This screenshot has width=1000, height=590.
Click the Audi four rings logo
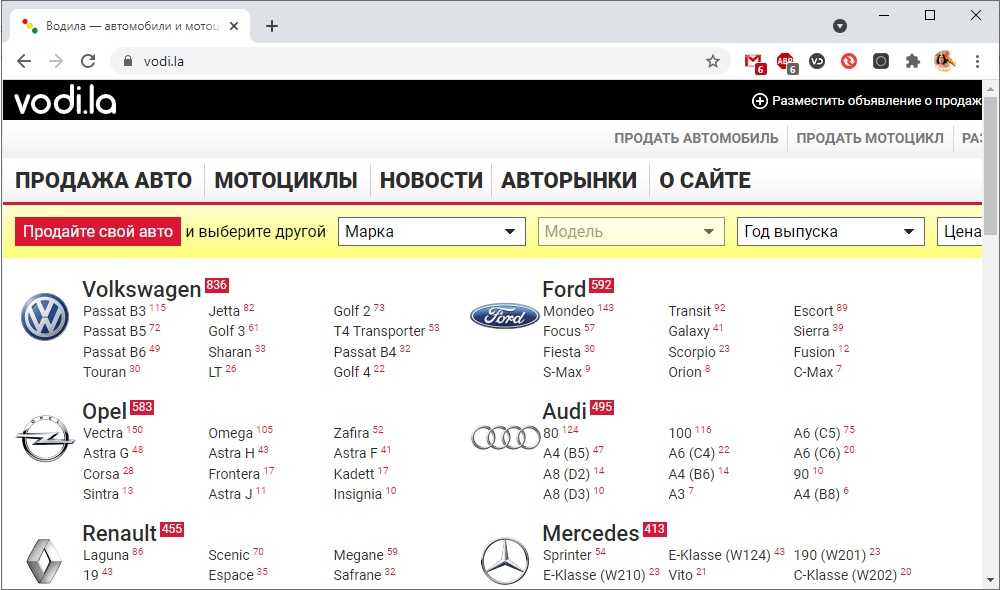pos(505,438)
